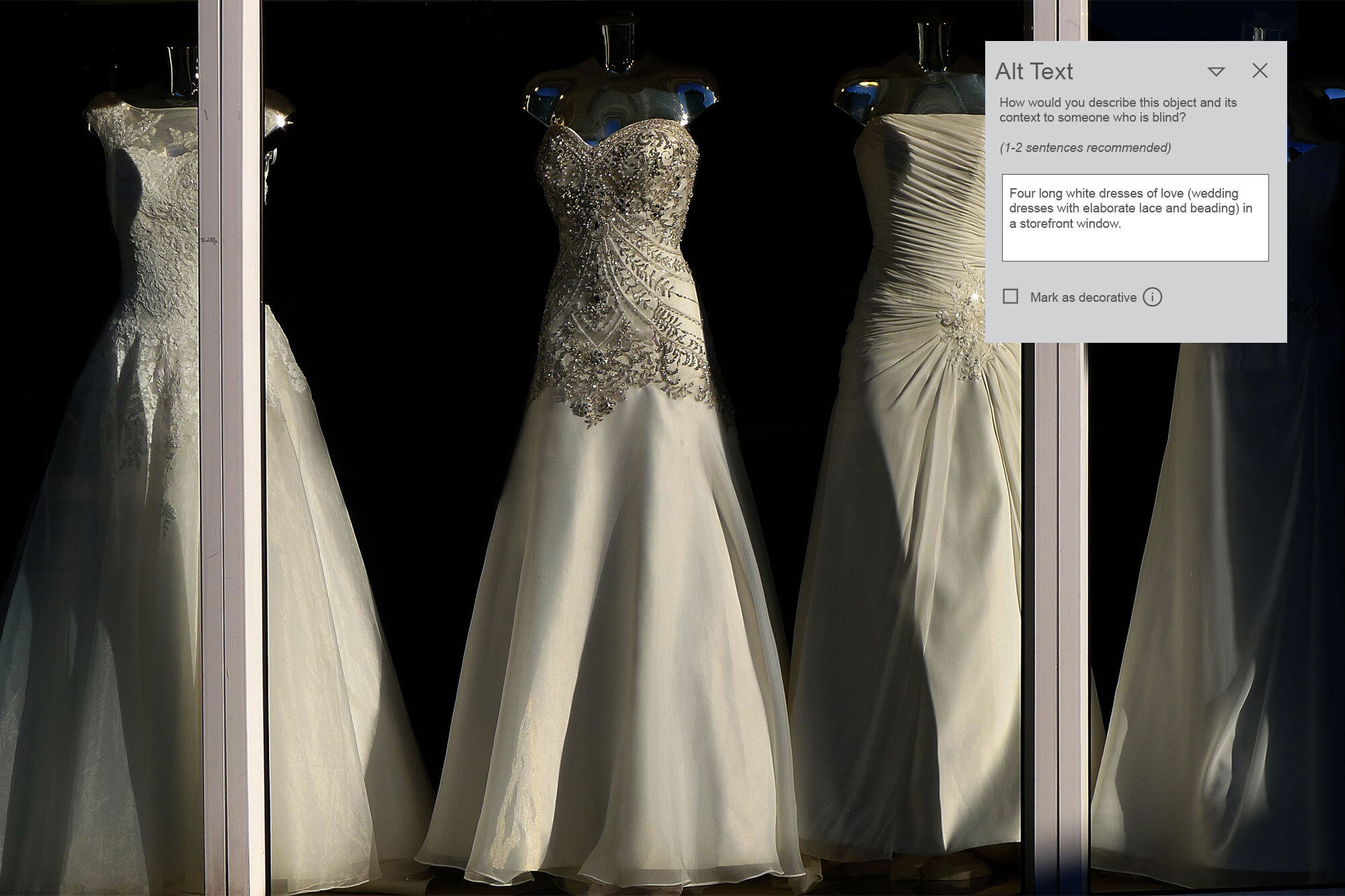
Task: Click inside the alt text description box
Action: coord(1135,216)
